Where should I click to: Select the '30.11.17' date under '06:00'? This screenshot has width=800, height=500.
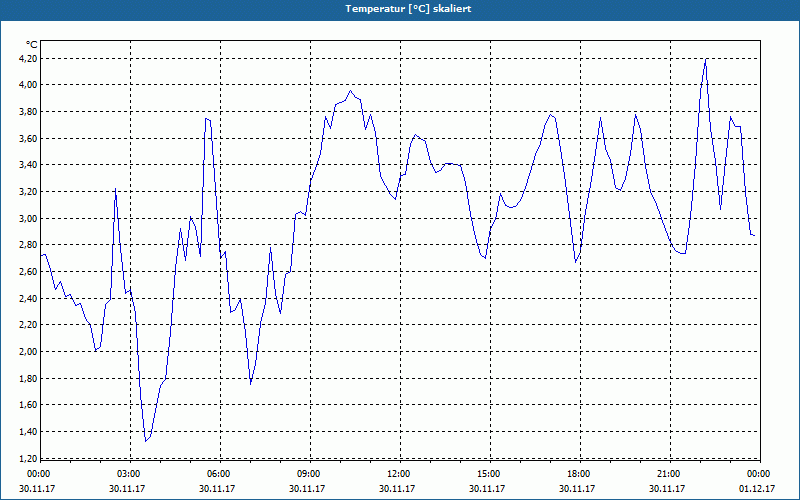click(217, 488)
